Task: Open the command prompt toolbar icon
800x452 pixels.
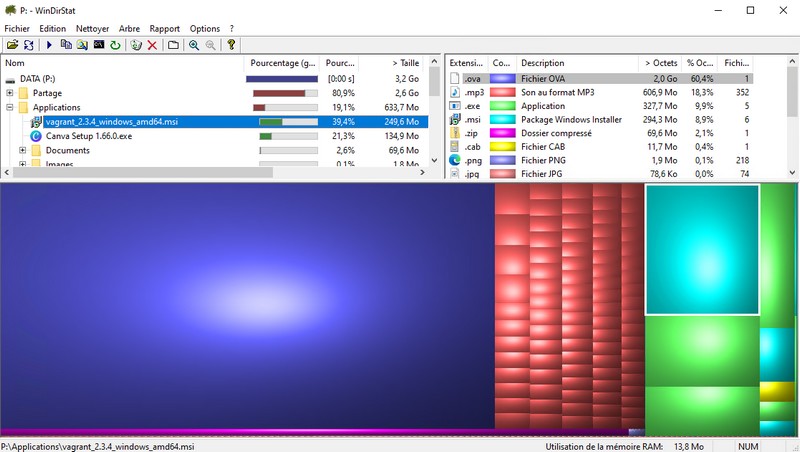Action: pos(99,45)
